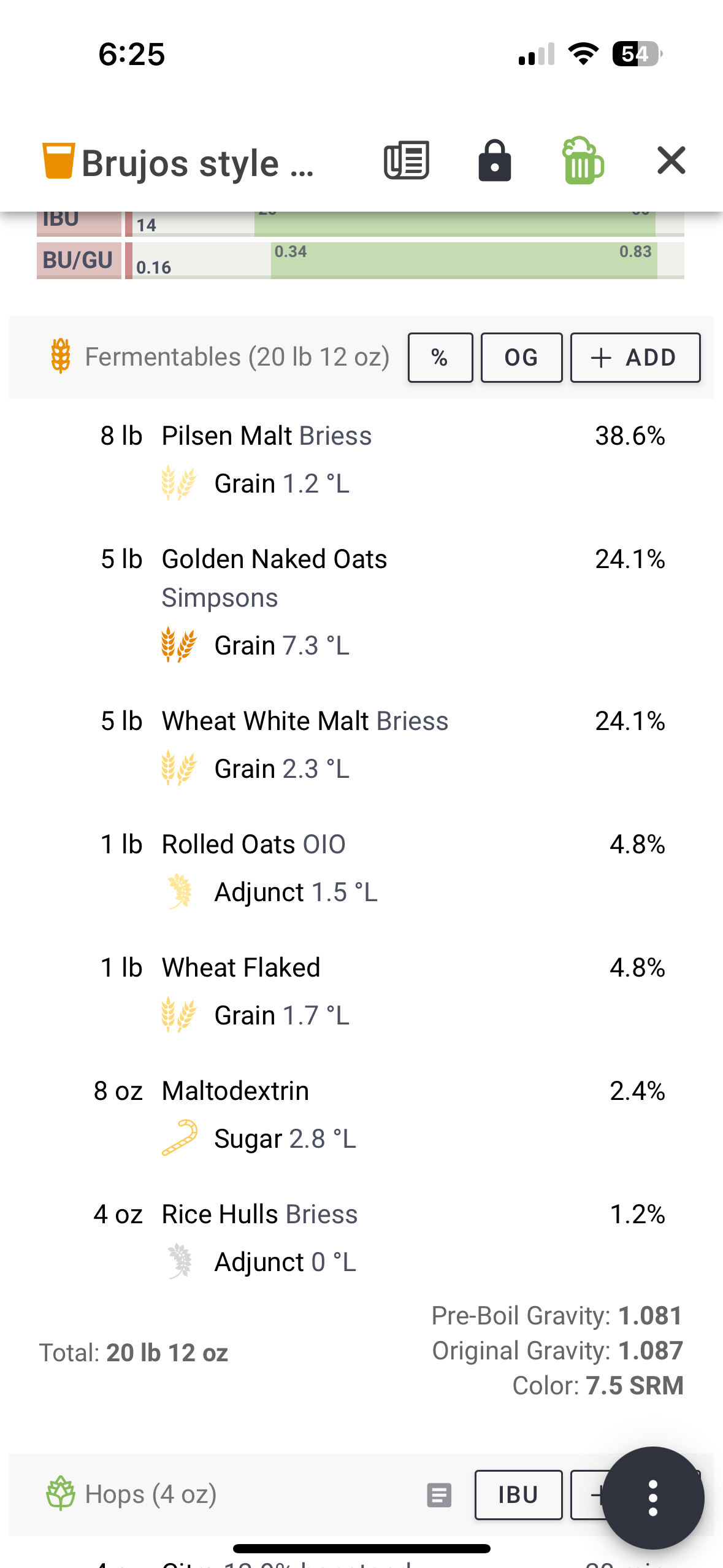Screen dimensions: 723x1568
Task: Open the Rice Hulls Briess entry
Action: click(x=362, y=1238)
